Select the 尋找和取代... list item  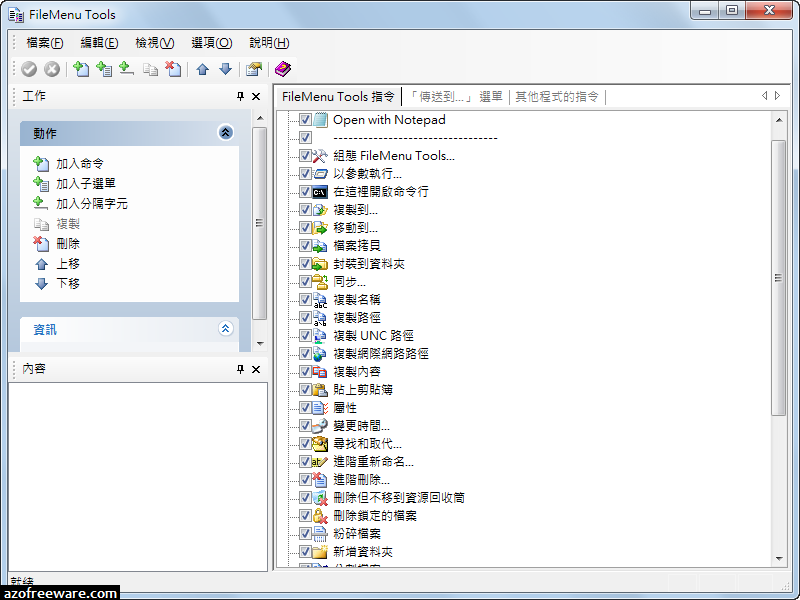[x=367, y=444]
